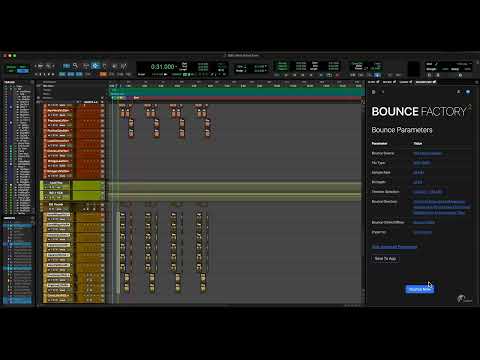Viewport: 480px width, 360px height.
Task: Enable Shuffle edit mode
Action: coord(11,67)
